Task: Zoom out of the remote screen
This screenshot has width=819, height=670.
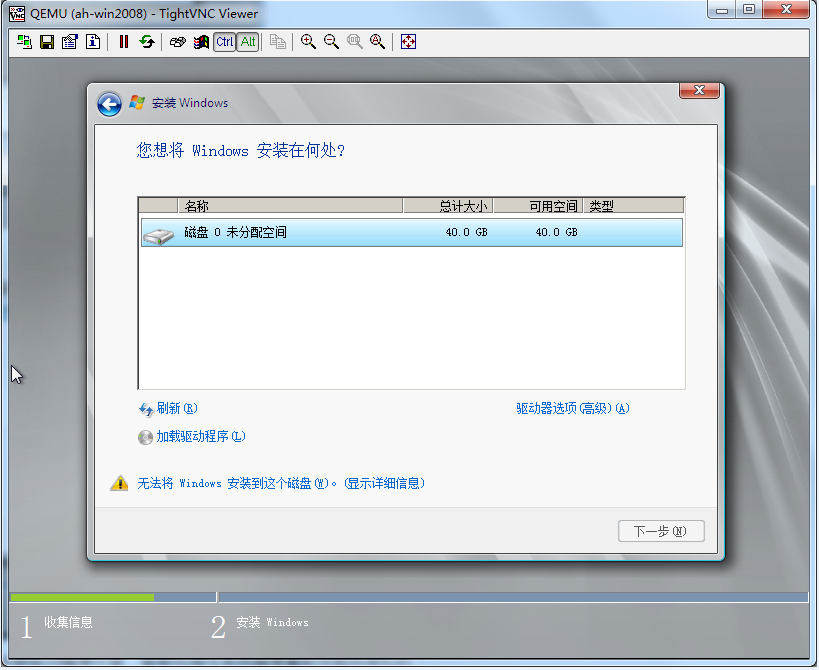Action: [331, 42]
